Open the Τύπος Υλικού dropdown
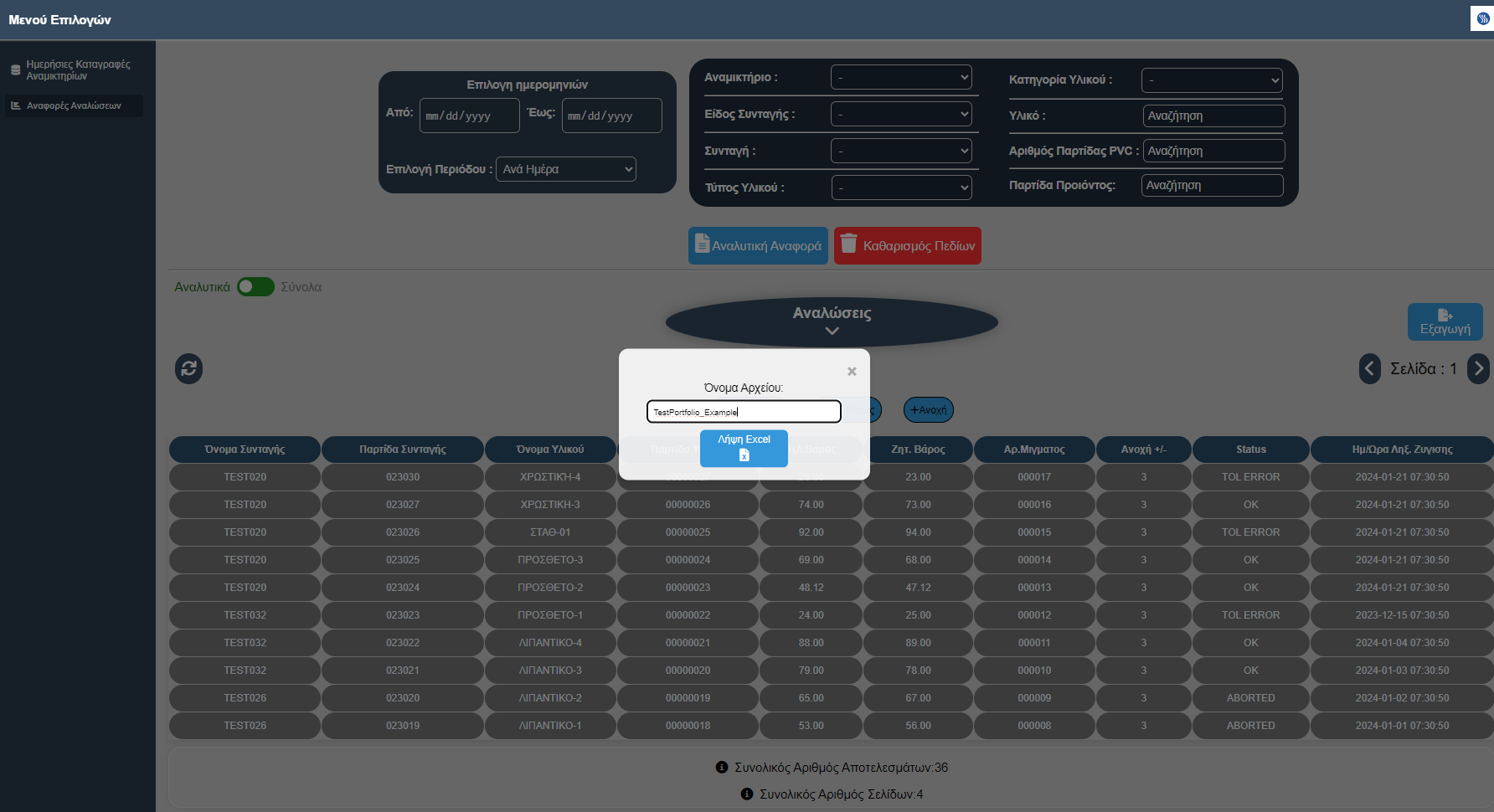The width and height of the screenshot is (1494, 812). coord(901,188)
